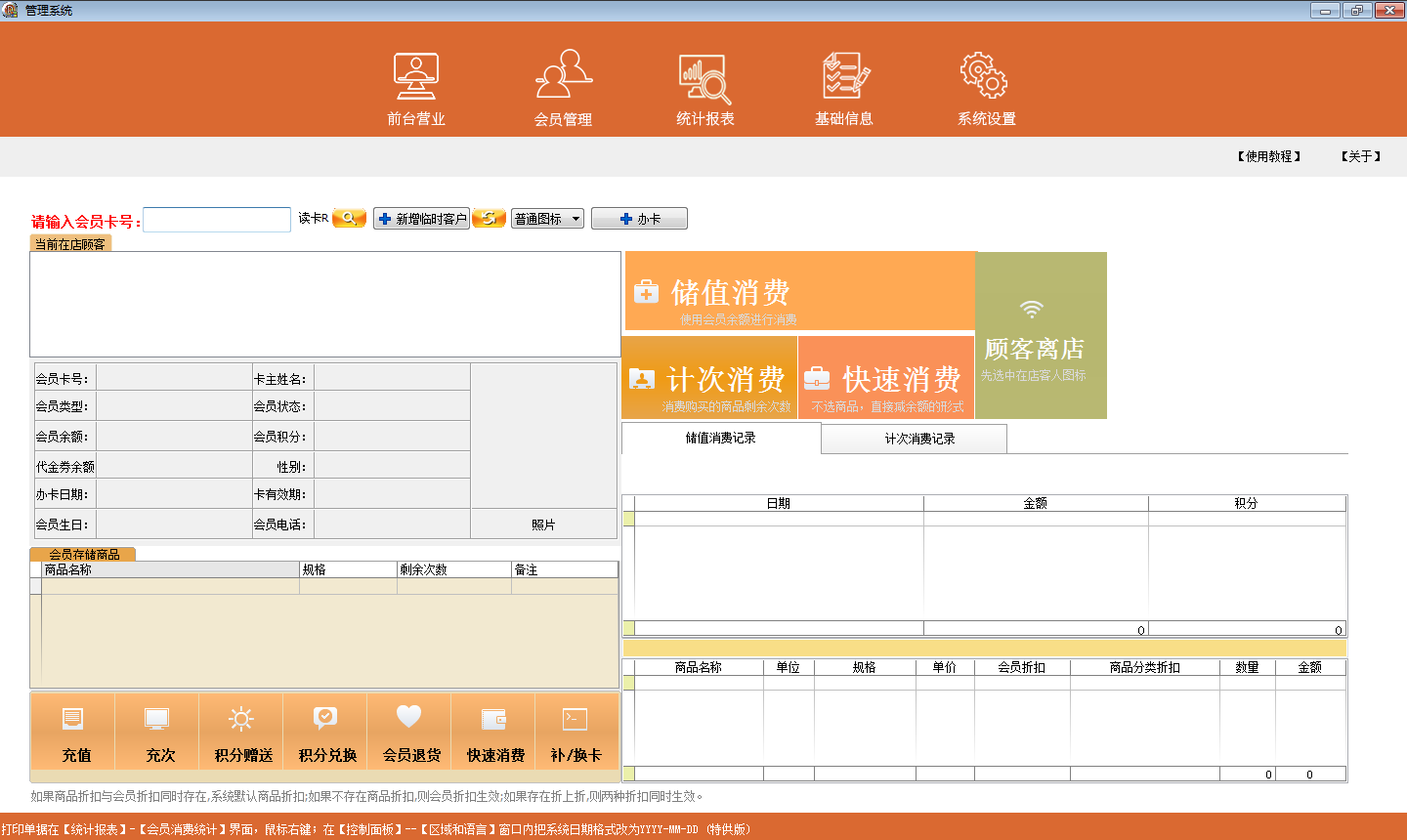Click the 会员卡号 value field
The height and width of the screenshot is (840, 1407).
[x=174, y=378]
